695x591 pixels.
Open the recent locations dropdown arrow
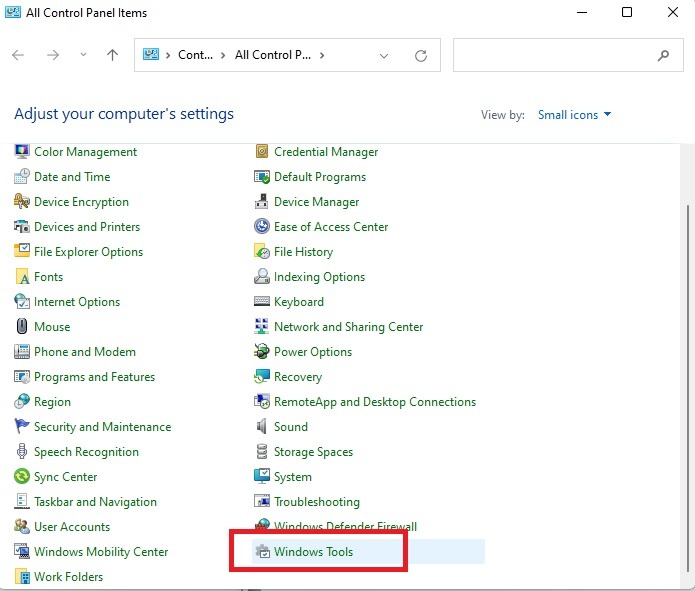(x=83, y=55)
